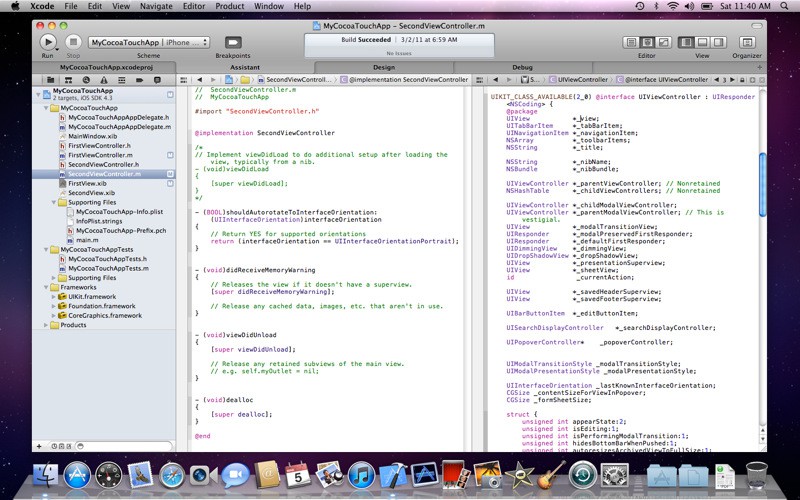Show the Symbol navigator
Viewport: 800px width, 500px height.
[68, 80]
